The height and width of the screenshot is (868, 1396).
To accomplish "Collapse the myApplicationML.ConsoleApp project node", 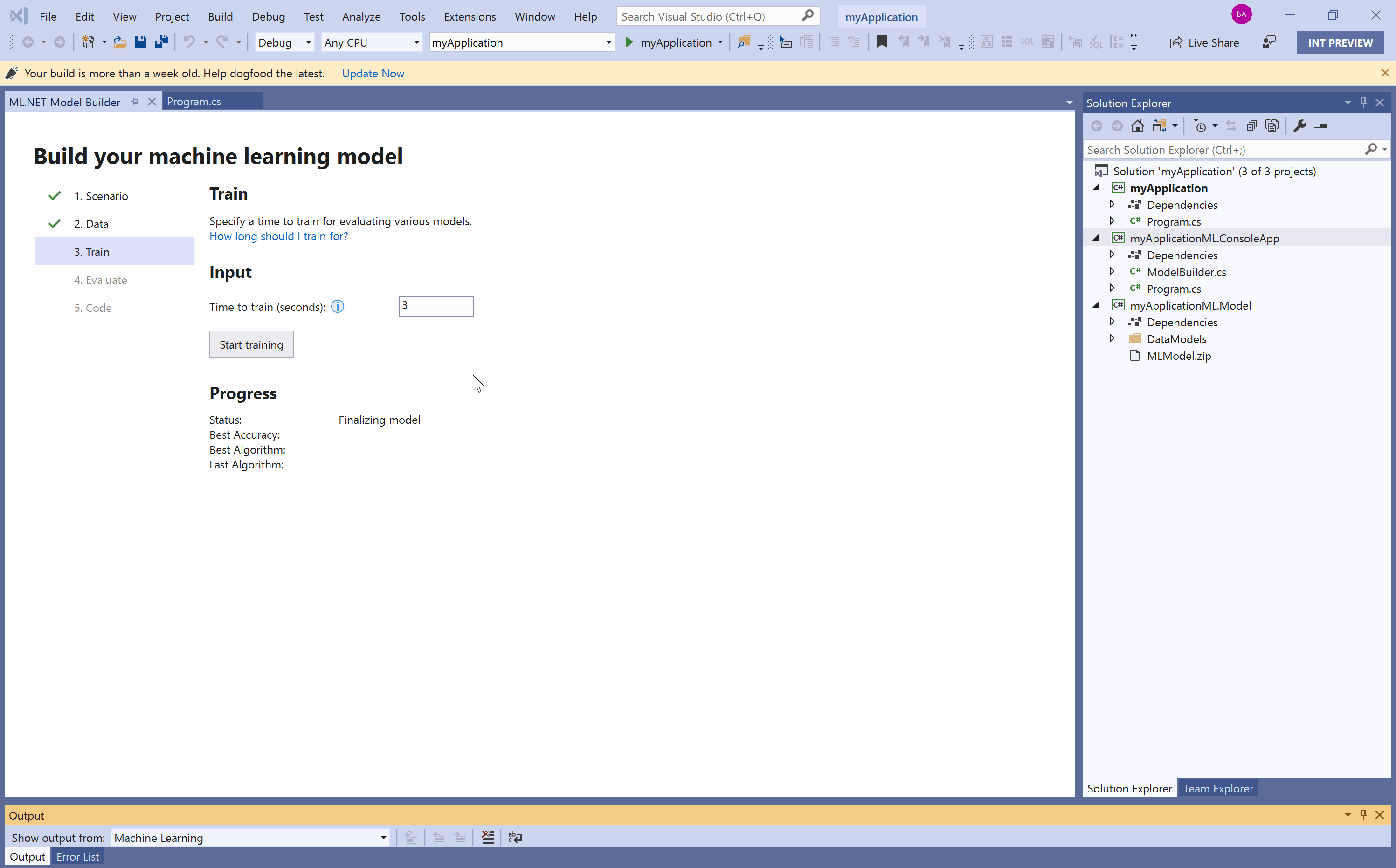I will (1096, 238).
